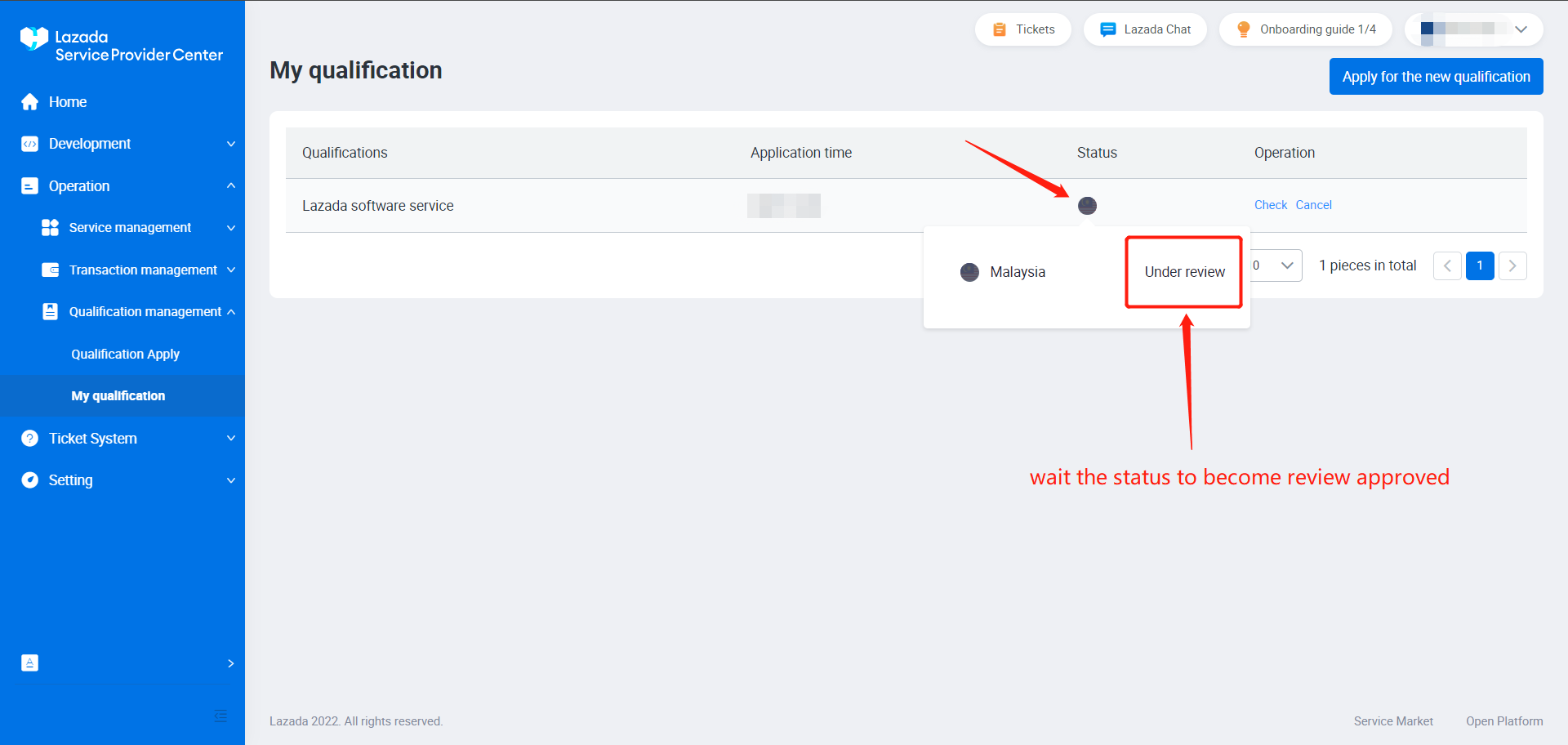Click the Qualification management document icon
This screenshot has height=745, width=1568.
[x=51, y=311]
